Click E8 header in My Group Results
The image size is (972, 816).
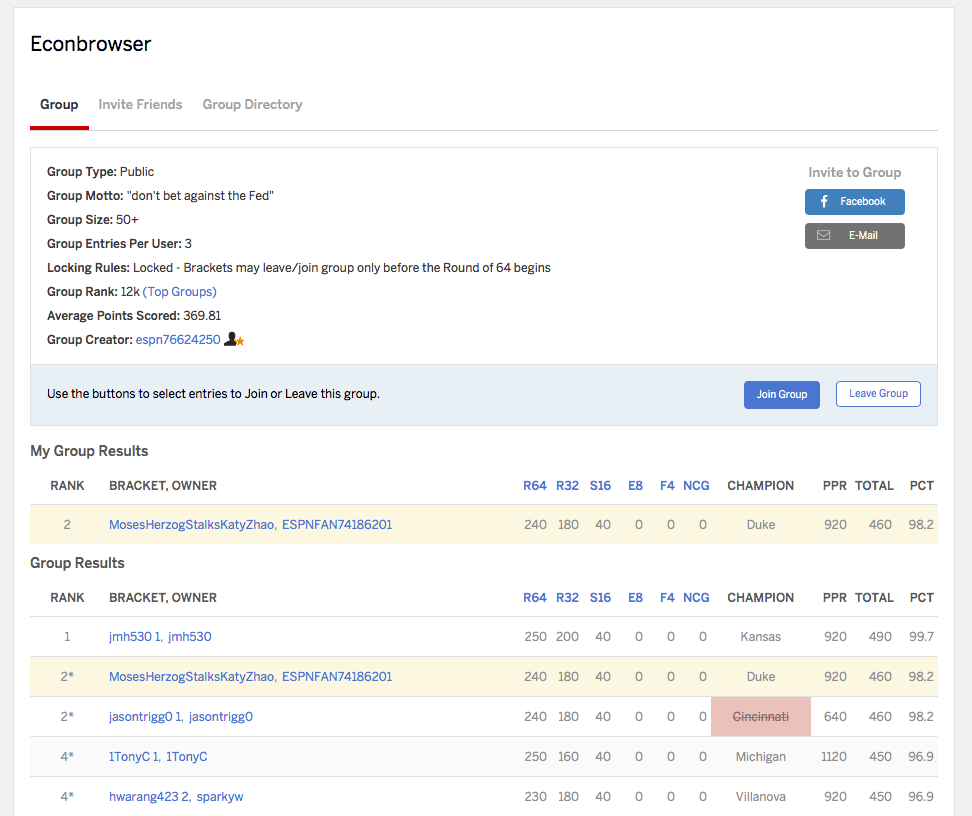[635, 486]
